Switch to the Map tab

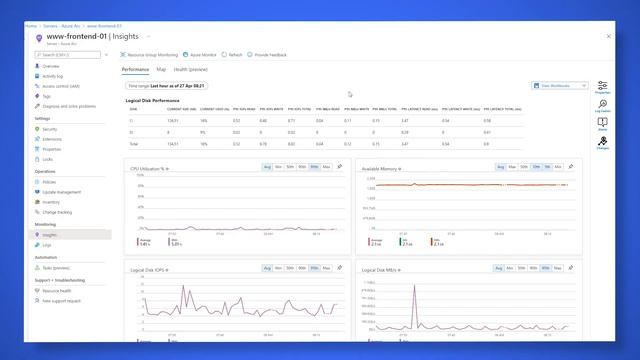point(161,69)
